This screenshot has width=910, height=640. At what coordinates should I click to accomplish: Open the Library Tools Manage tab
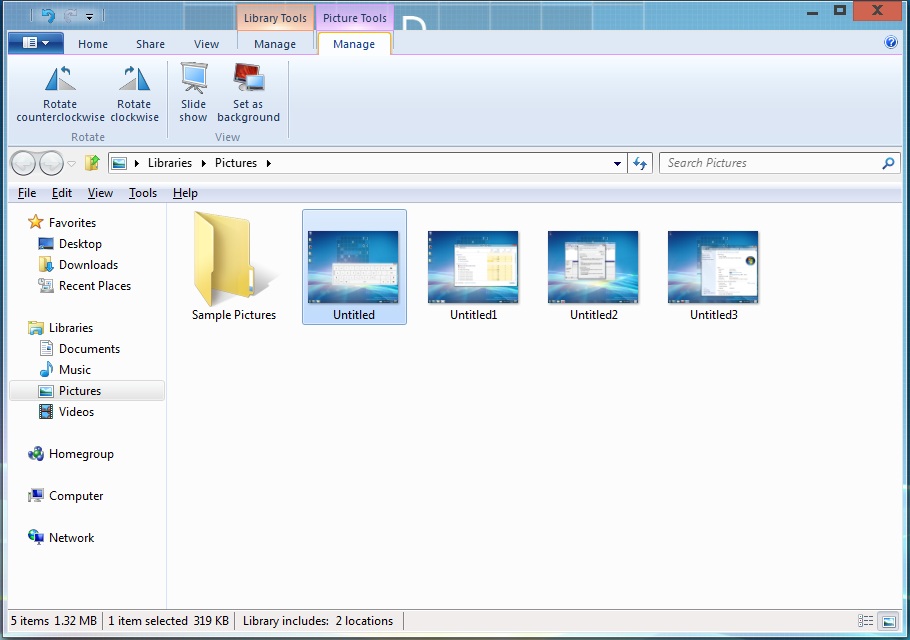click(275, 44)
